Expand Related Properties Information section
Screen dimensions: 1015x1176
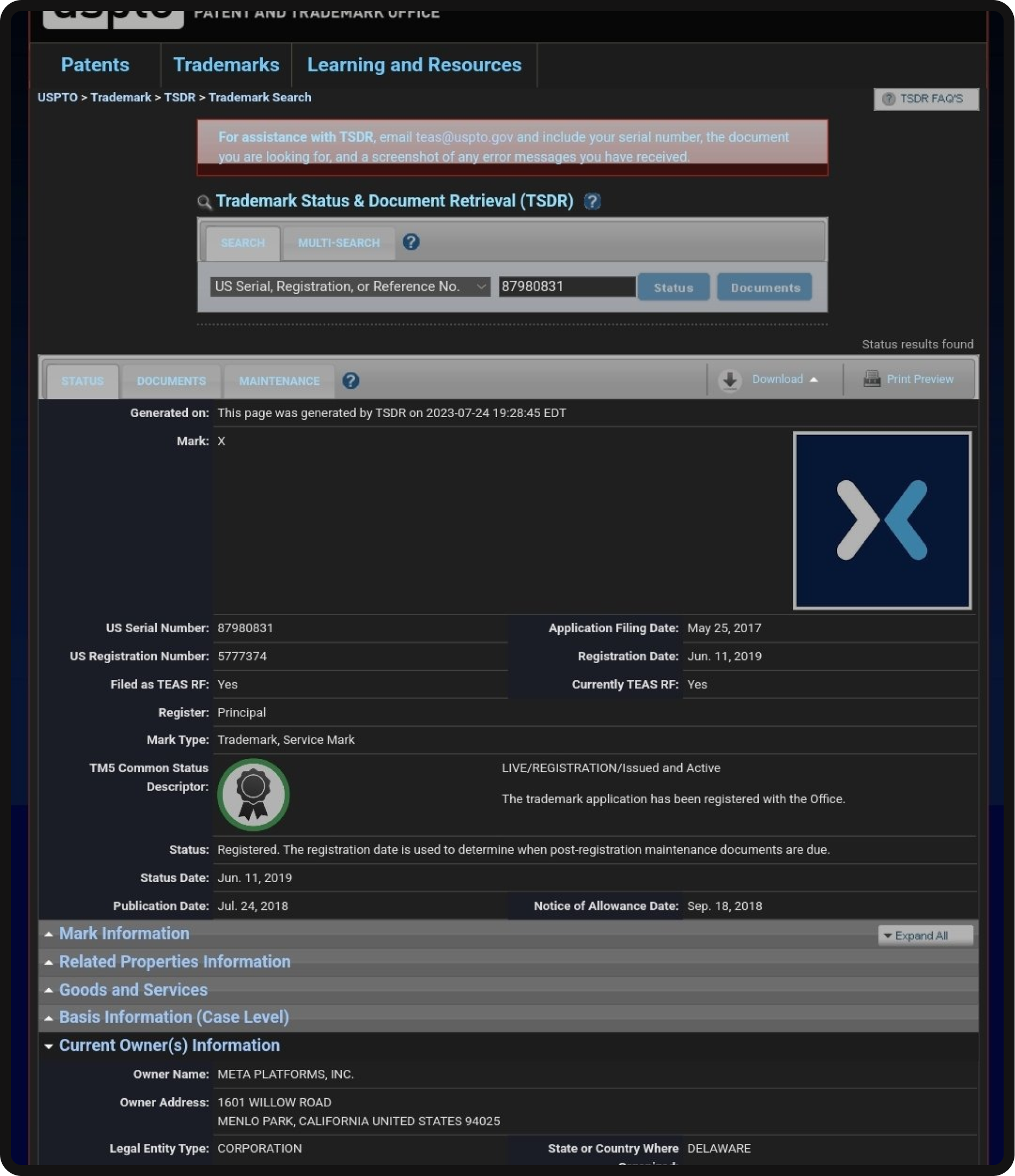[175, 961]
